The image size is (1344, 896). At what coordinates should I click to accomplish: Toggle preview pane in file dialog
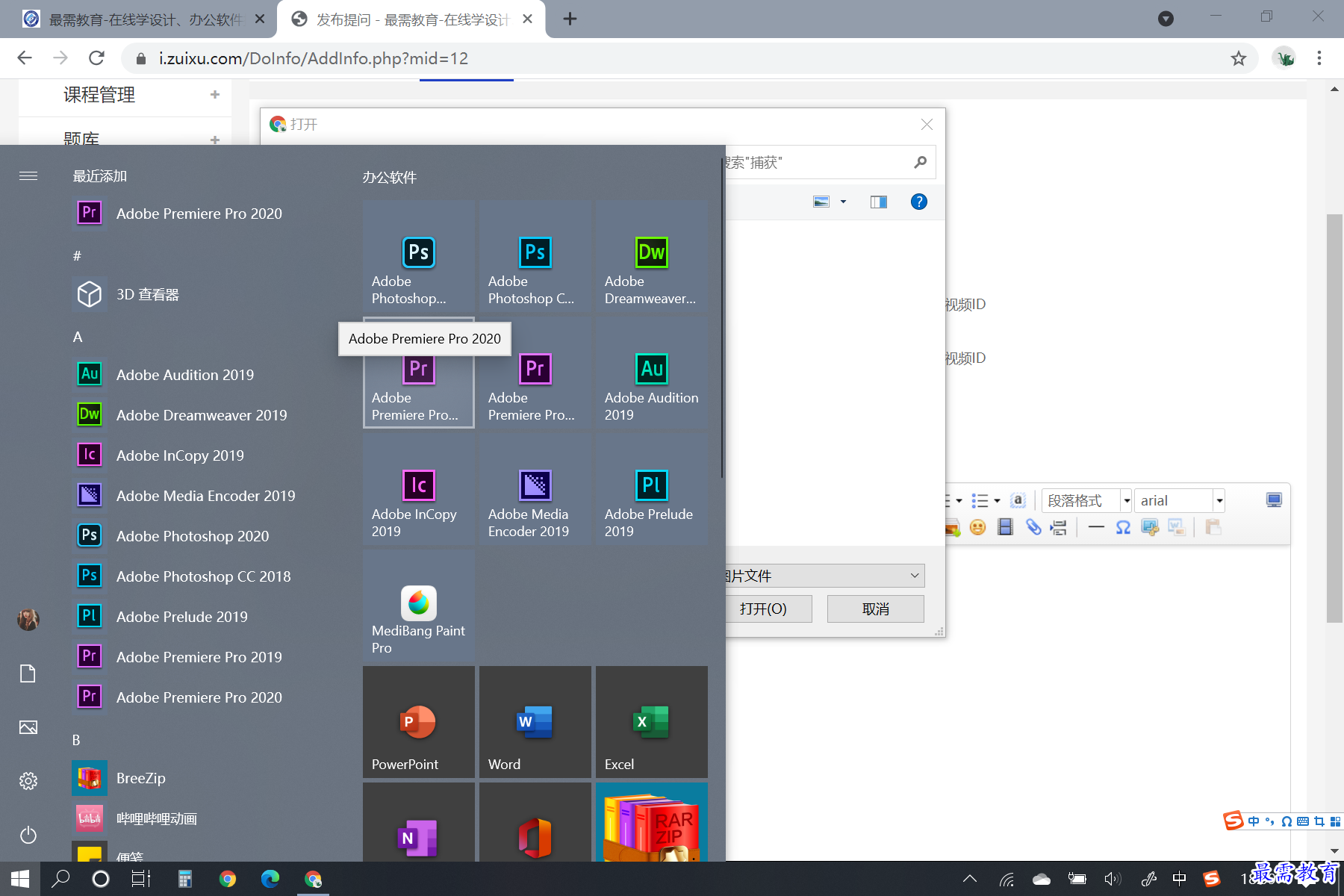[x=879, y=202]
